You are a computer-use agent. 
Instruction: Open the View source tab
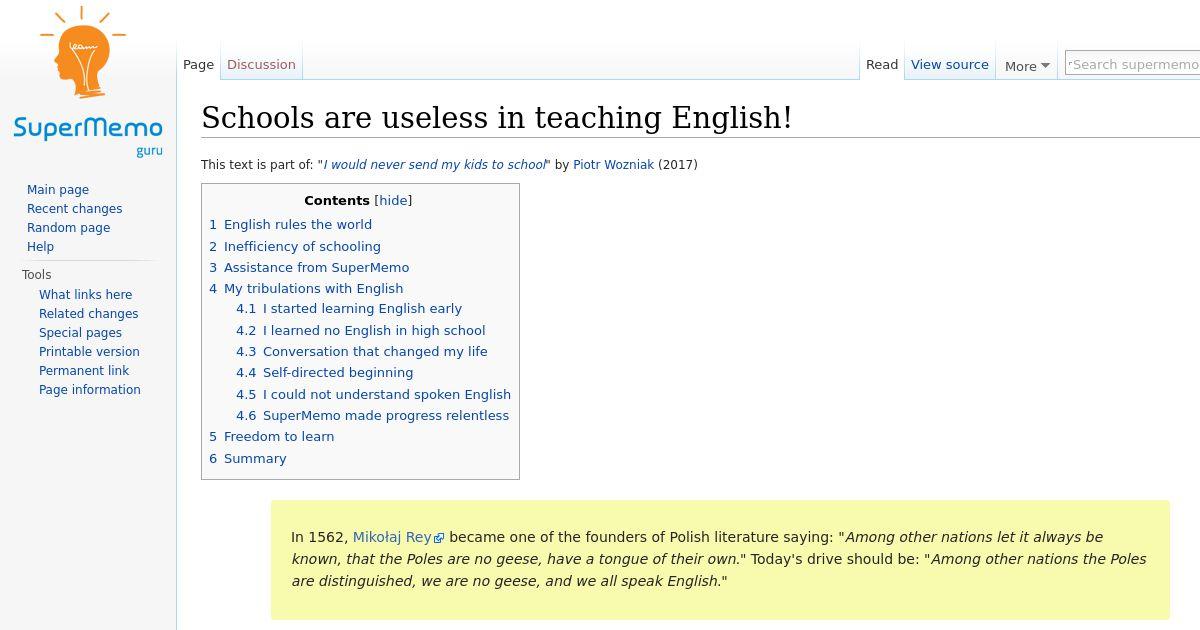[x=949, y=65]
